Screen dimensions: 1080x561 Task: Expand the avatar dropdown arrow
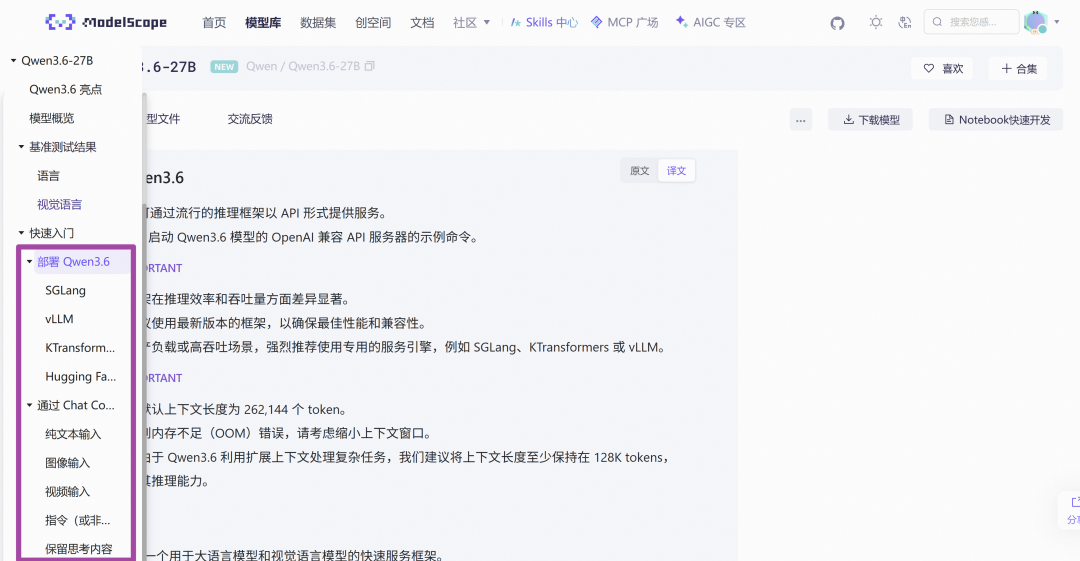[1057, 22]
